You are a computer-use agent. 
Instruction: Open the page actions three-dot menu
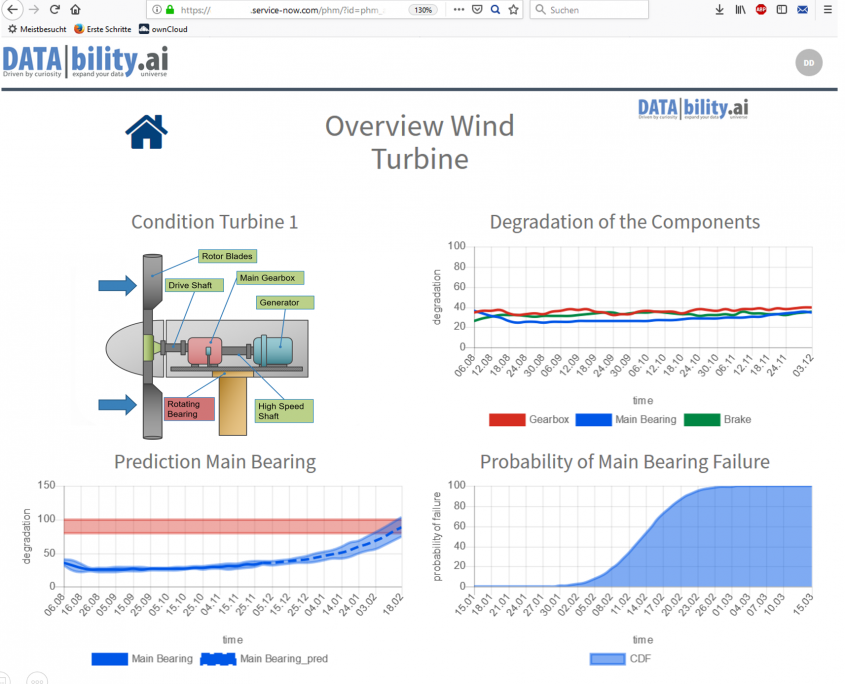pyautogui.click(x=459, y=10)
